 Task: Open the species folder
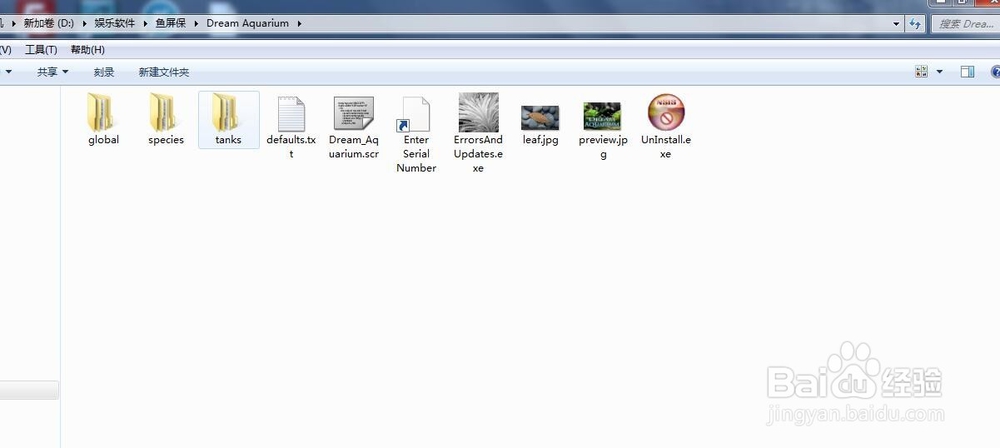click(165, 119)
